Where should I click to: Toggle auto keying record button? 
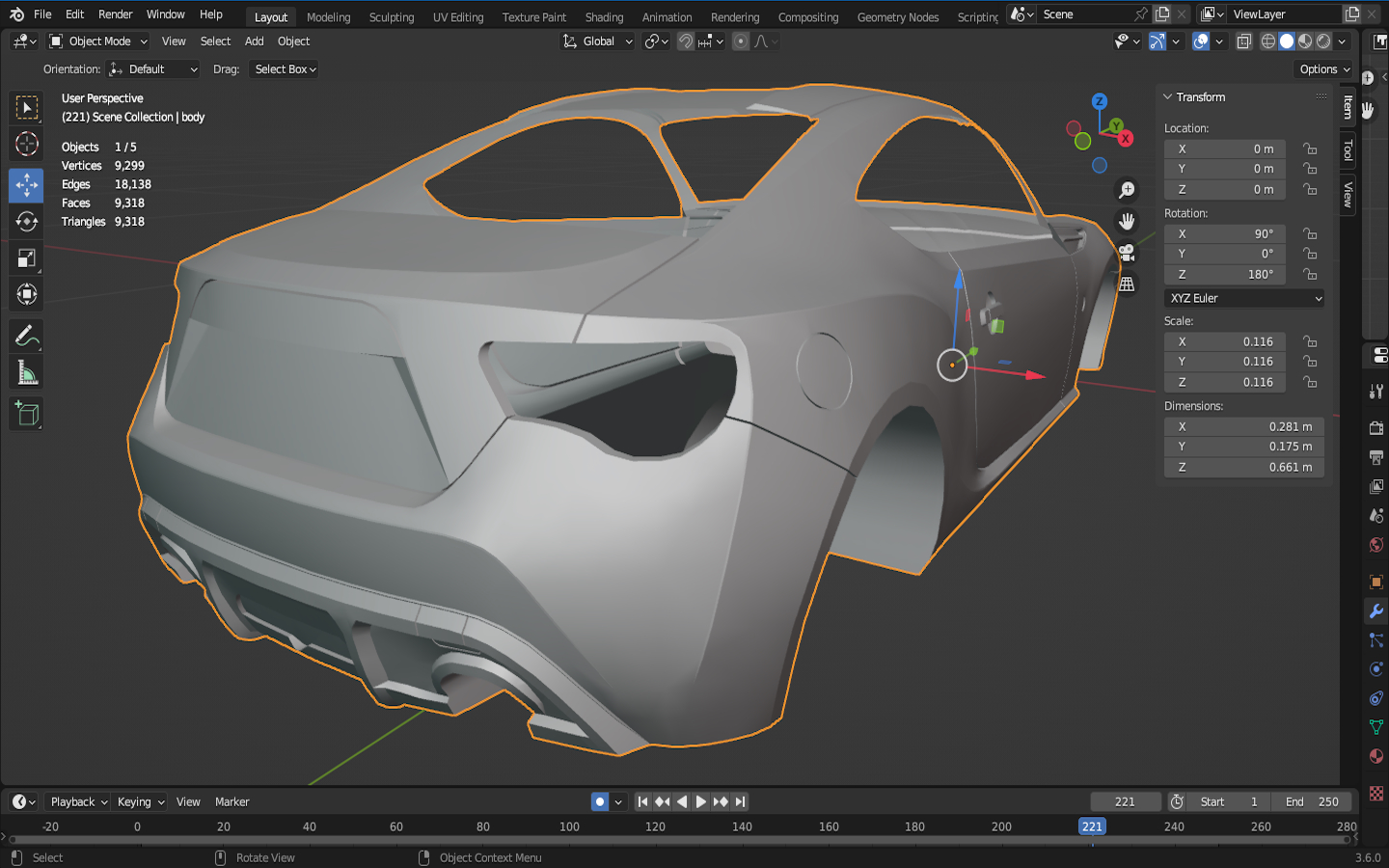coord(600,801)
